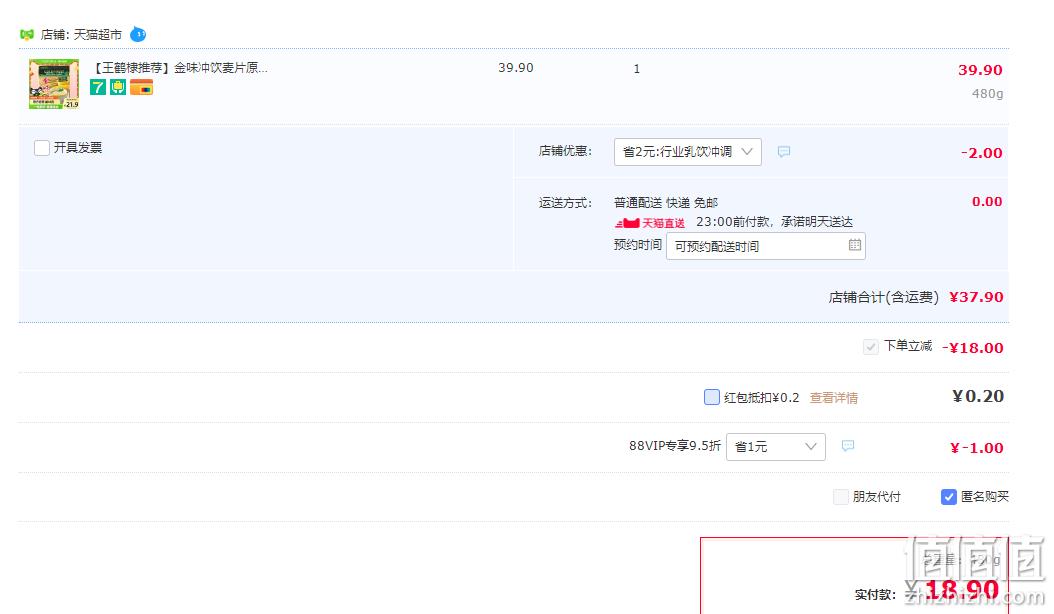Expand the 省2元:行业乳饮冲调 discount dropdown
Viewport: 1054px width, 614px height.
click(688, 152)
